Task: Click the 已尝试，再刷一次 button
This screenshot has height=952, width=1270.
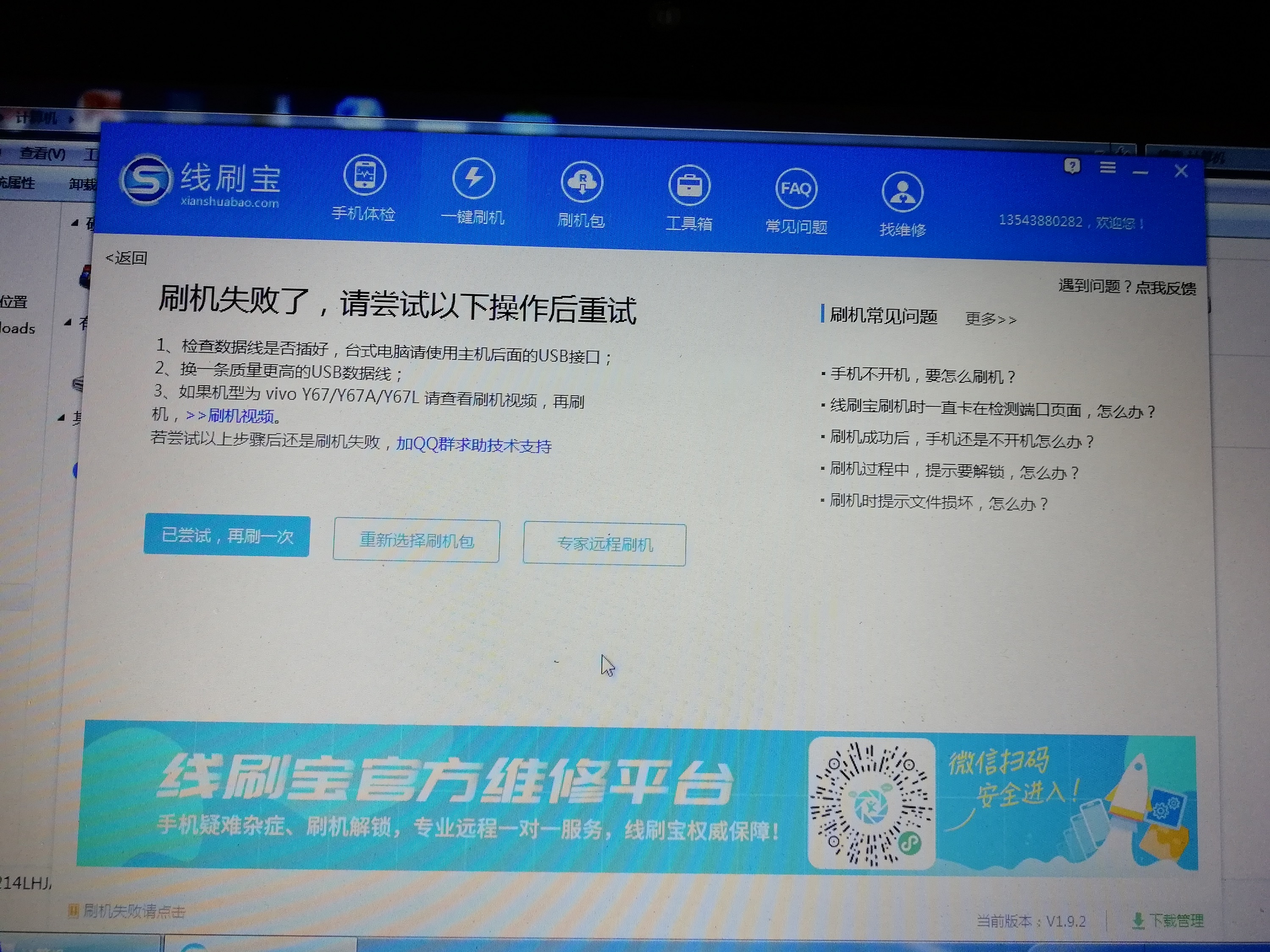Action: click(x=227, y=536)
